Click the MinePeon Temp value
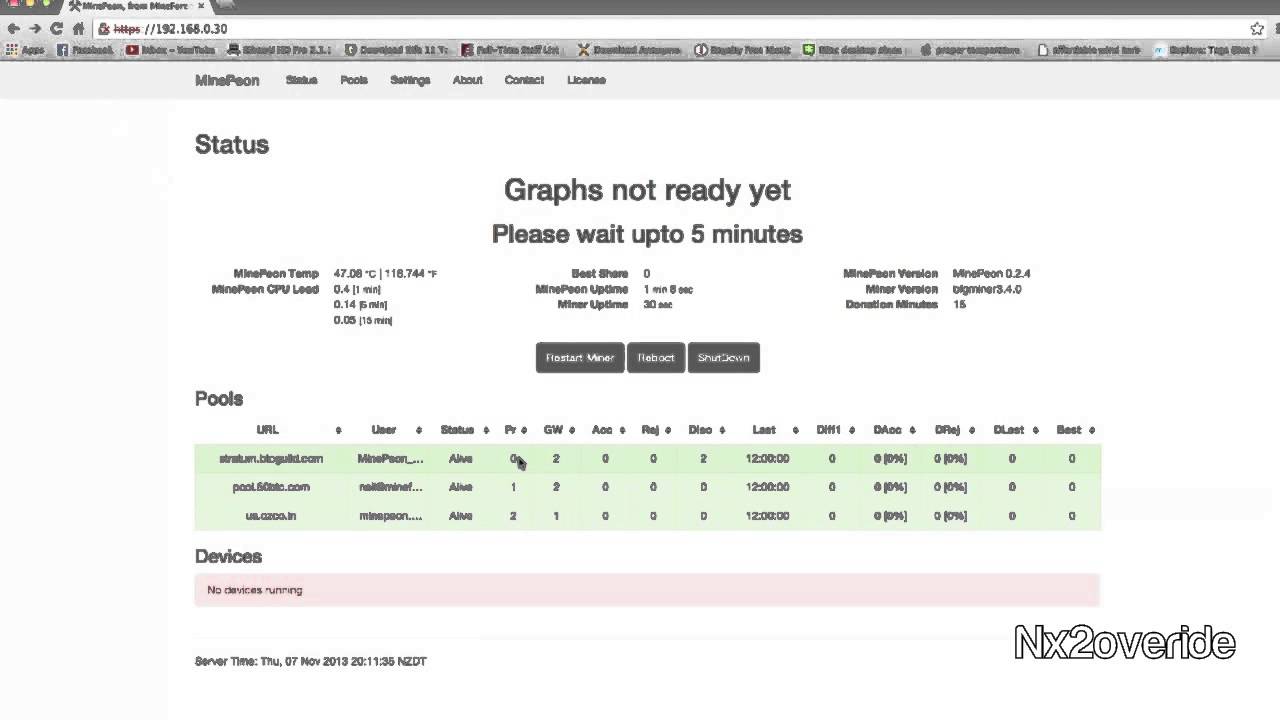Viewport: 1280px width, 720px height. pyautogui.click(x=386, y=273)
